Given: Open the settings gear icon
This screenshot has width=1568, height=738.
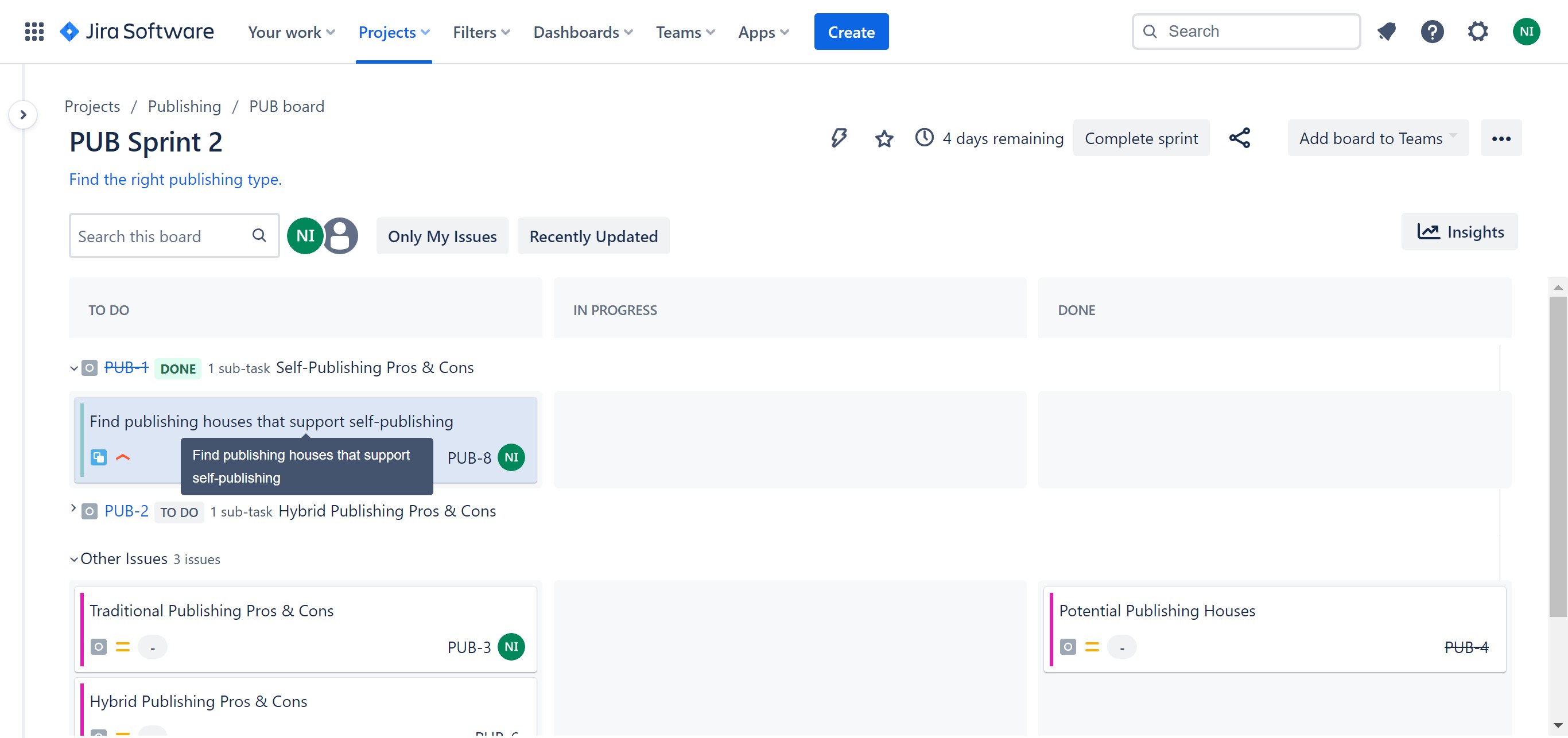Looking at the screenshot, I should (x=1477, y=32).
